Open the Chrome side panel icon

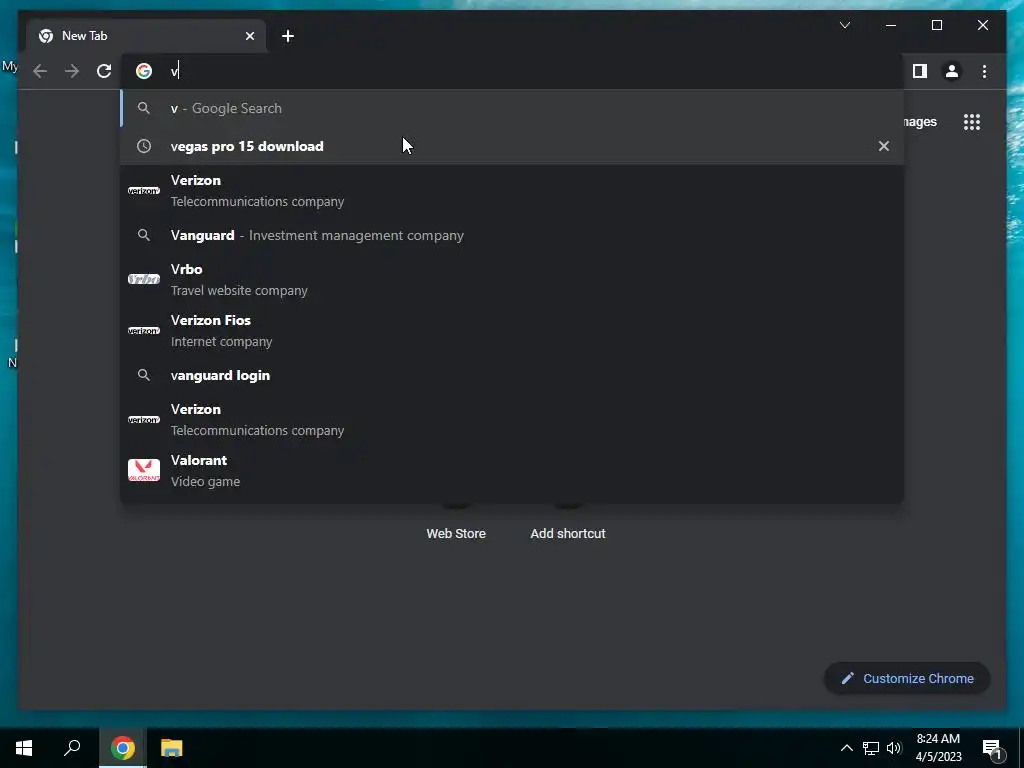click(920, 71)
